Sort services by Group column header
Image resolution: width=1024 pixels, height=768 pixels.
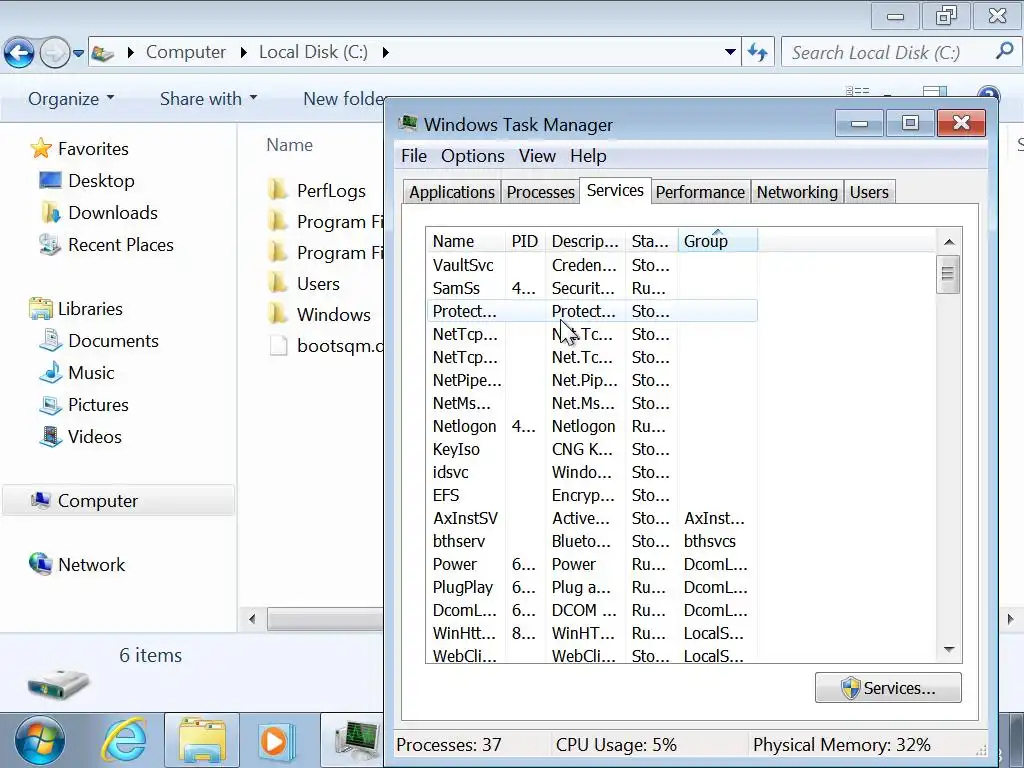(x=718, y=240)
